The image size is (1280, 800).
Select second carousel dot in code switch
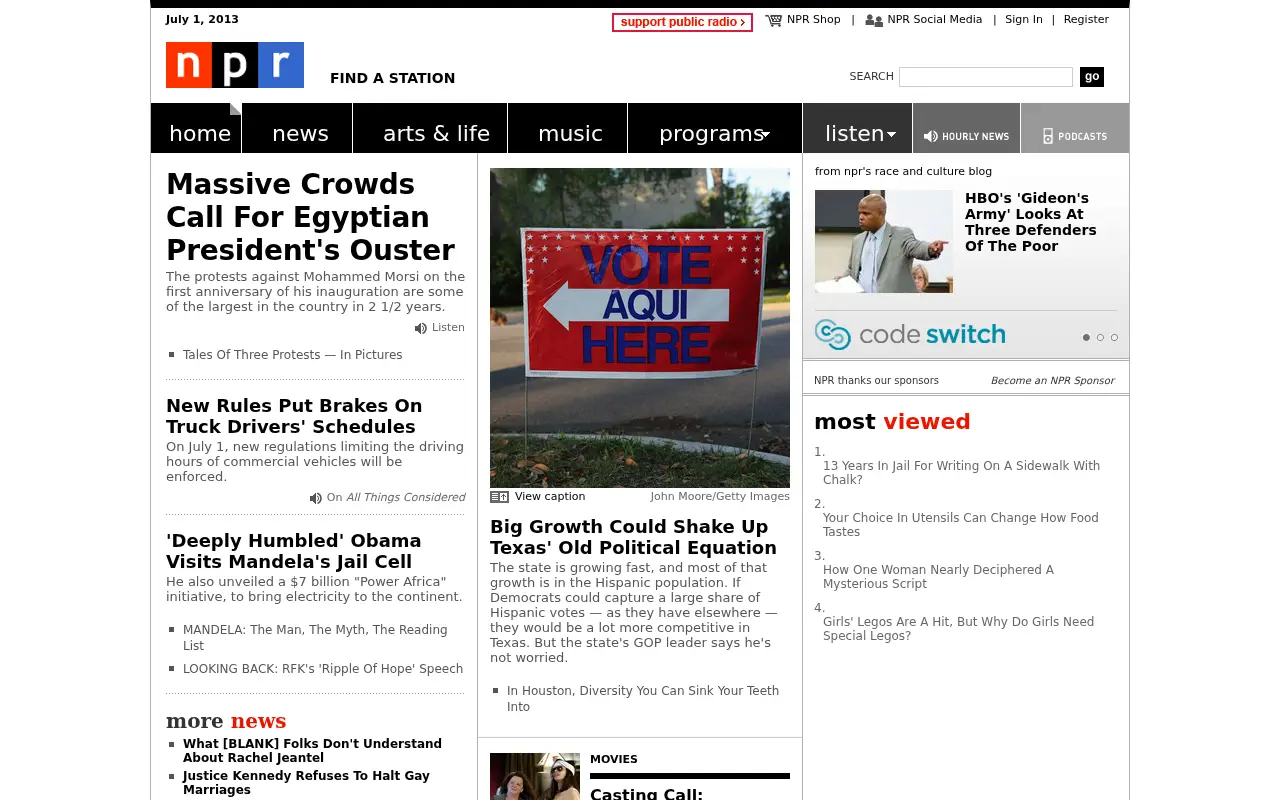[x=1100, y=338]
